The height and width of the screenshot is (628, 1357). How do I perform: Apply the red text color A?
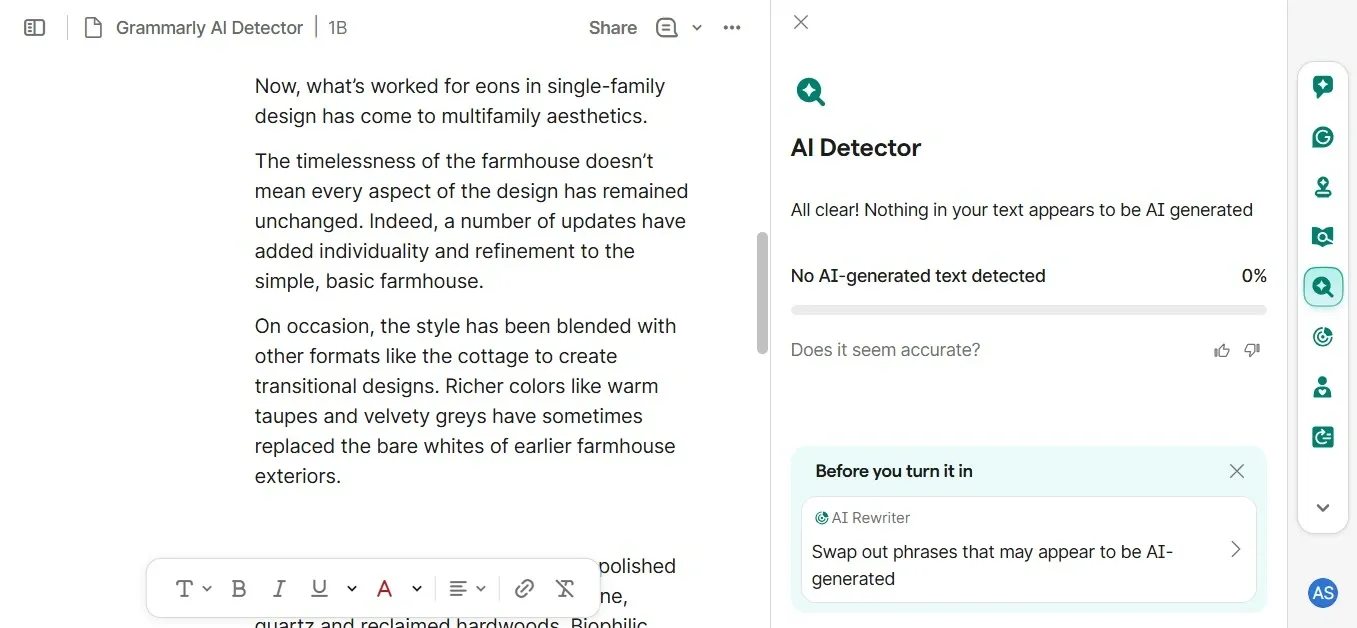[384, 588]
